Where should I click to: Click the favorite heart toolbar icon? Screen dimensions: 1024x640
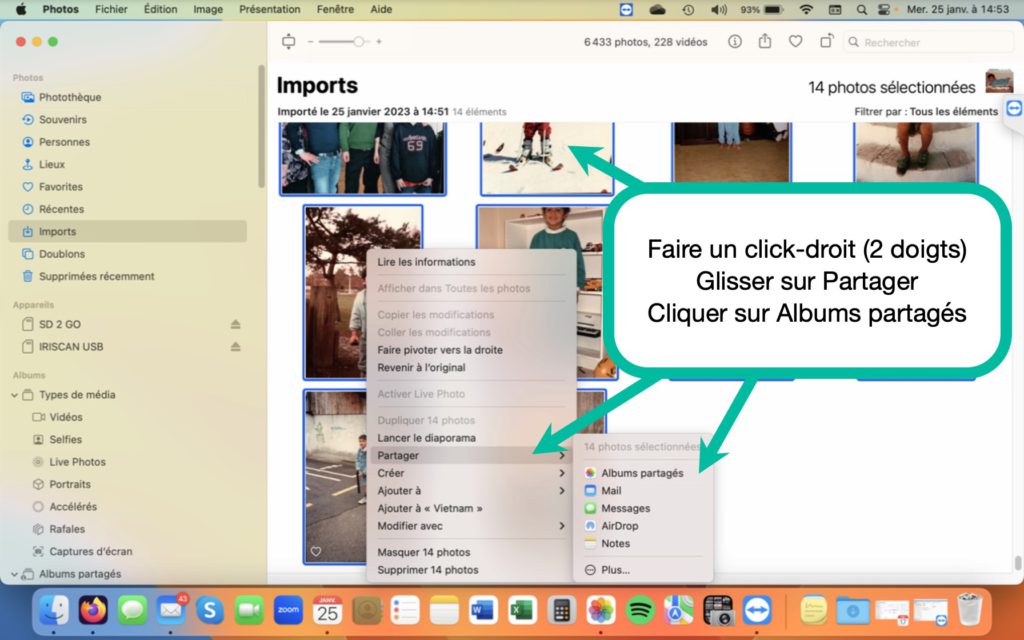click(795, 42)
